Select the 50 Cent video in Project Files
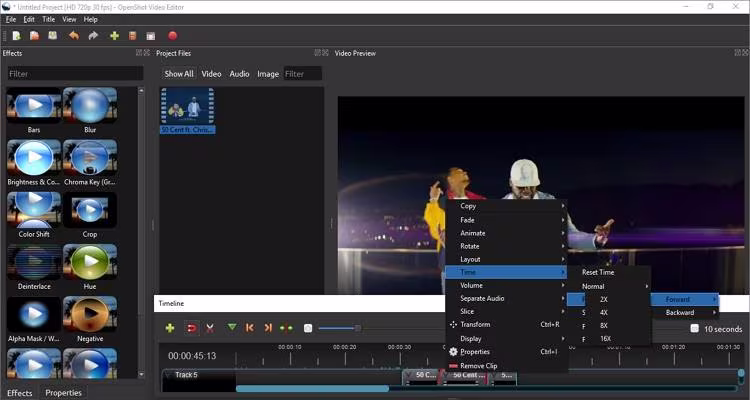Screen dimensions: 750x400 pyautogui.click(x=188, y=111)
